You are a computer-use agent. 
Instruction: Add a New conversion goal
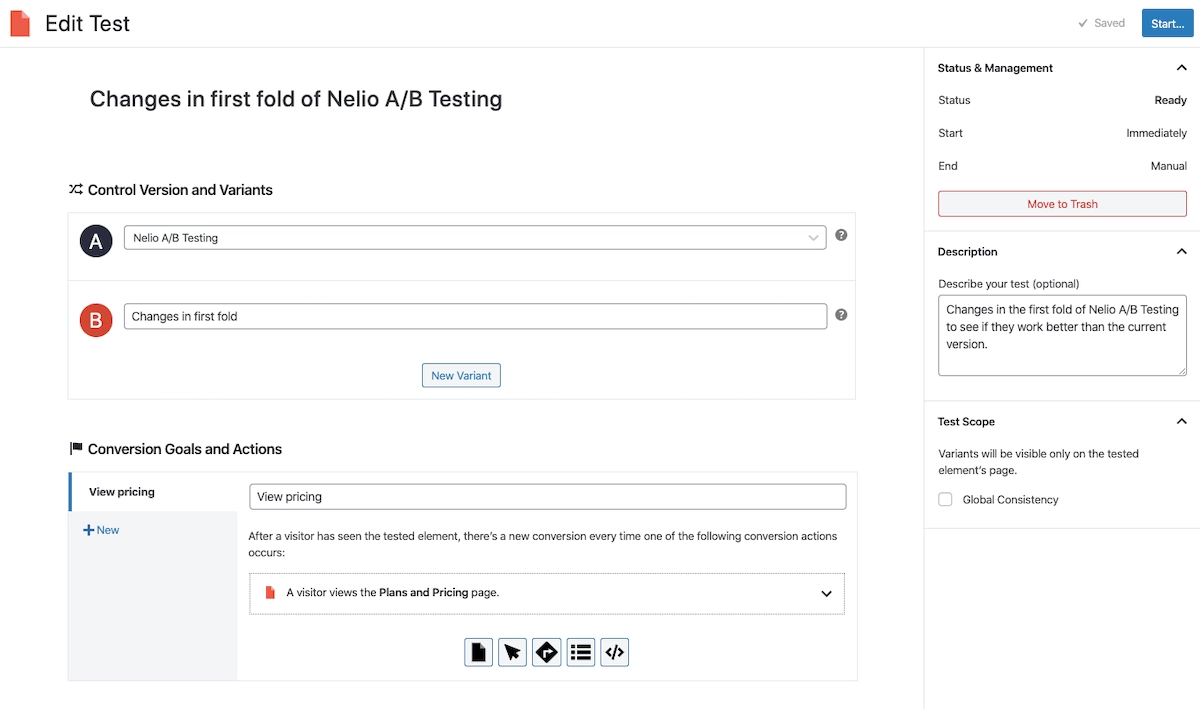click(101, 530)
